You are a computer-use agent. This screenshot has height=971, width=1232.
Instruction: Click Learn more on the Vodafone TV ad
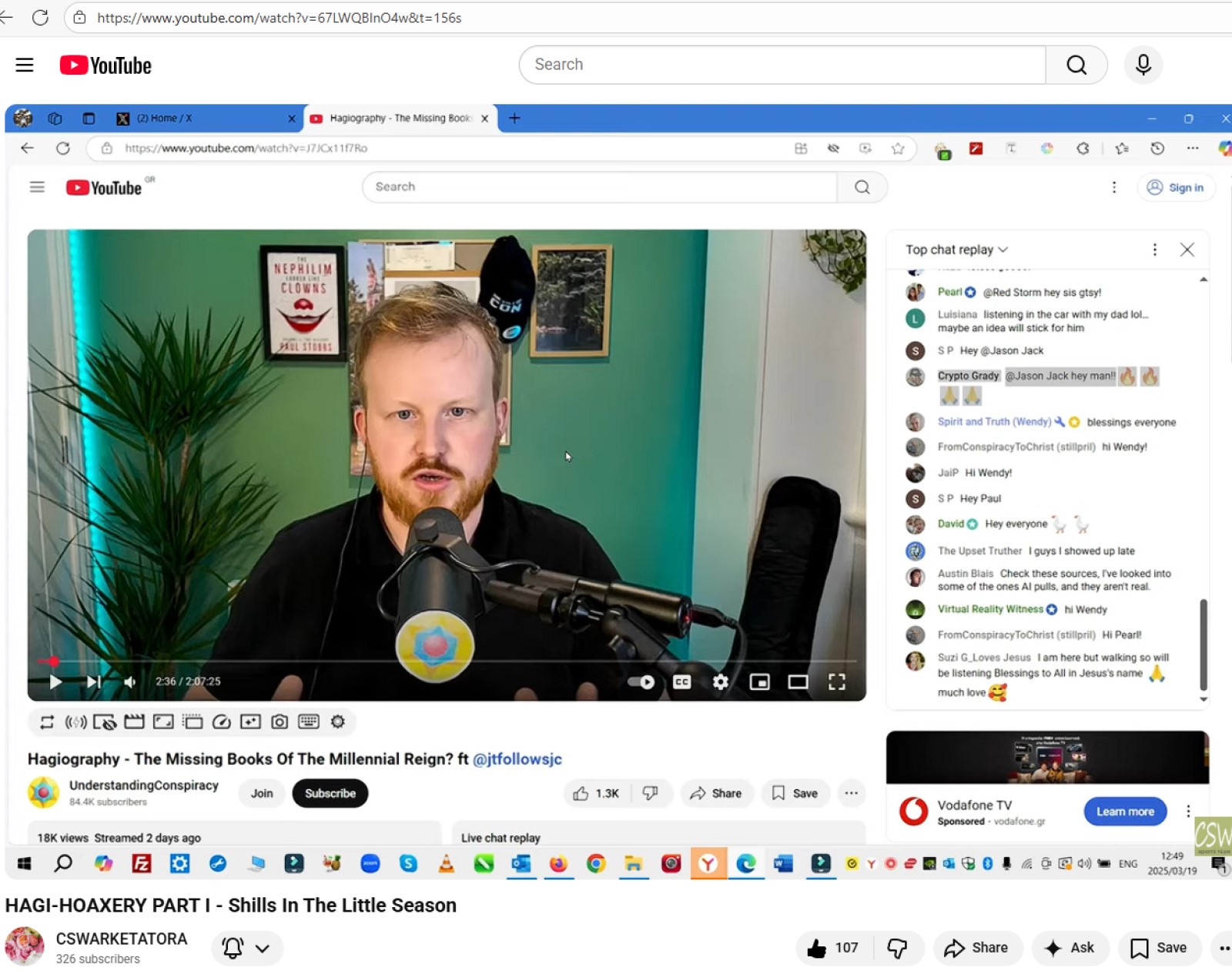point(1124,812)
